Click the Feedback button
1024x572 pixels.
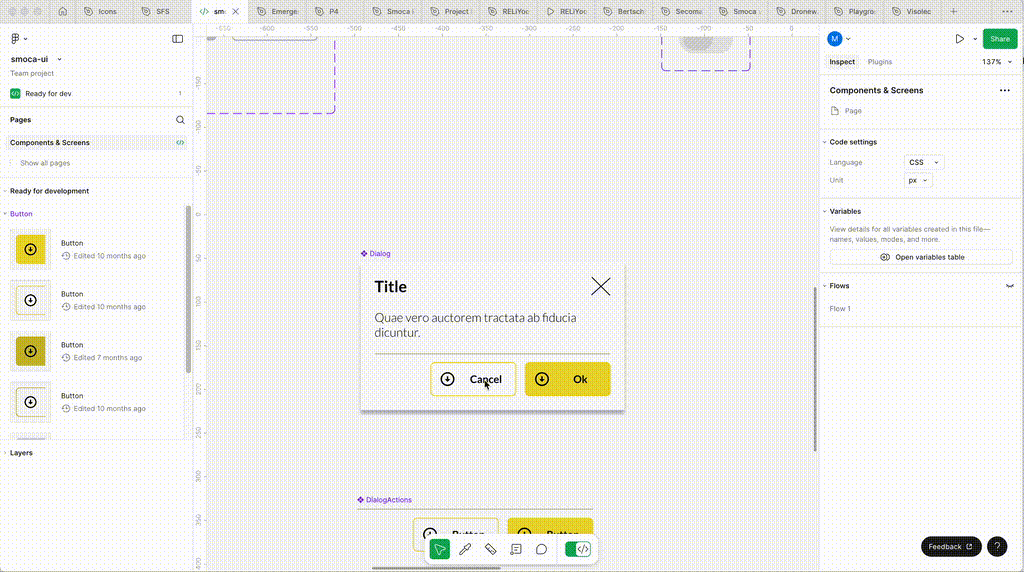coord(951,547)
